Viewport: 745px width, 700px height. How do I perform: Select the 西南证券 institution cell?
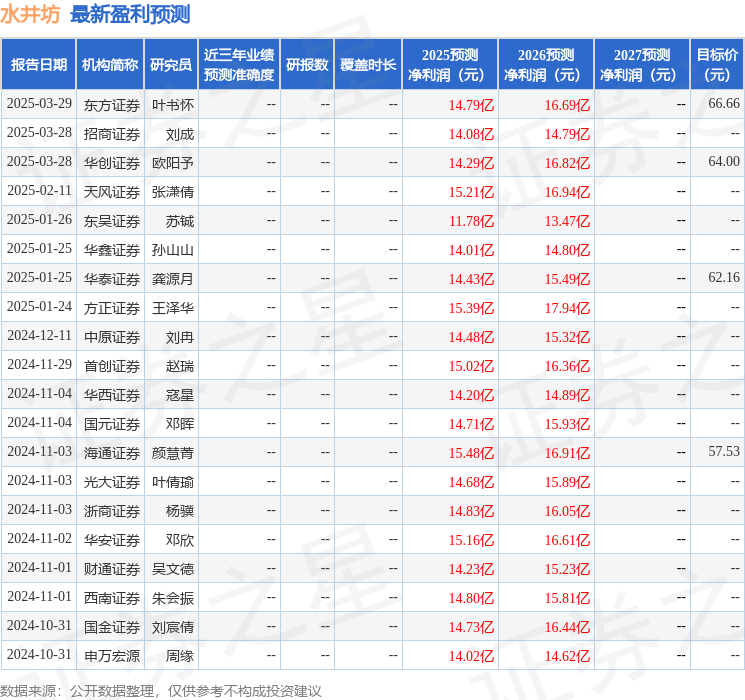pos(112,598)
